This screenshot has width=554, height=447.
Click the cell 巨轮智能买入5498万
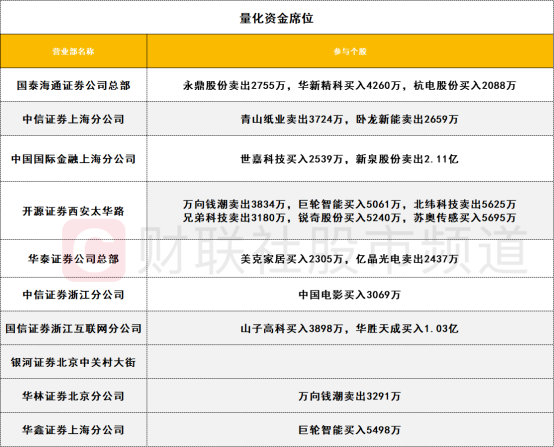pos(350,430)
